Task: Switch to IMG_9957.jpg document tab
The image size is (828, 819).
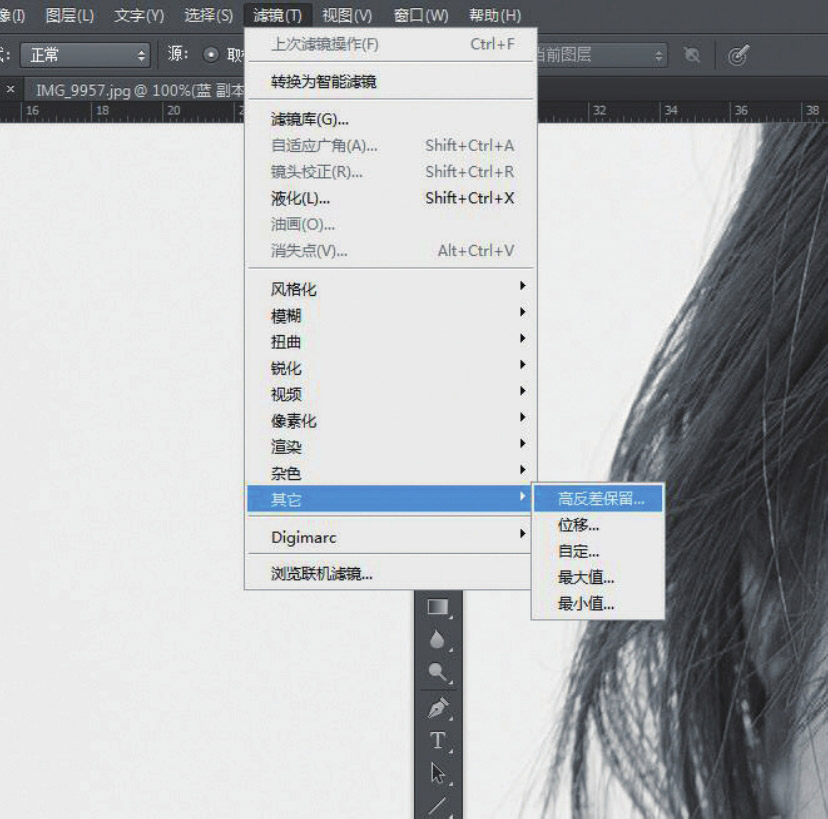Action: [x=138, y=89]
